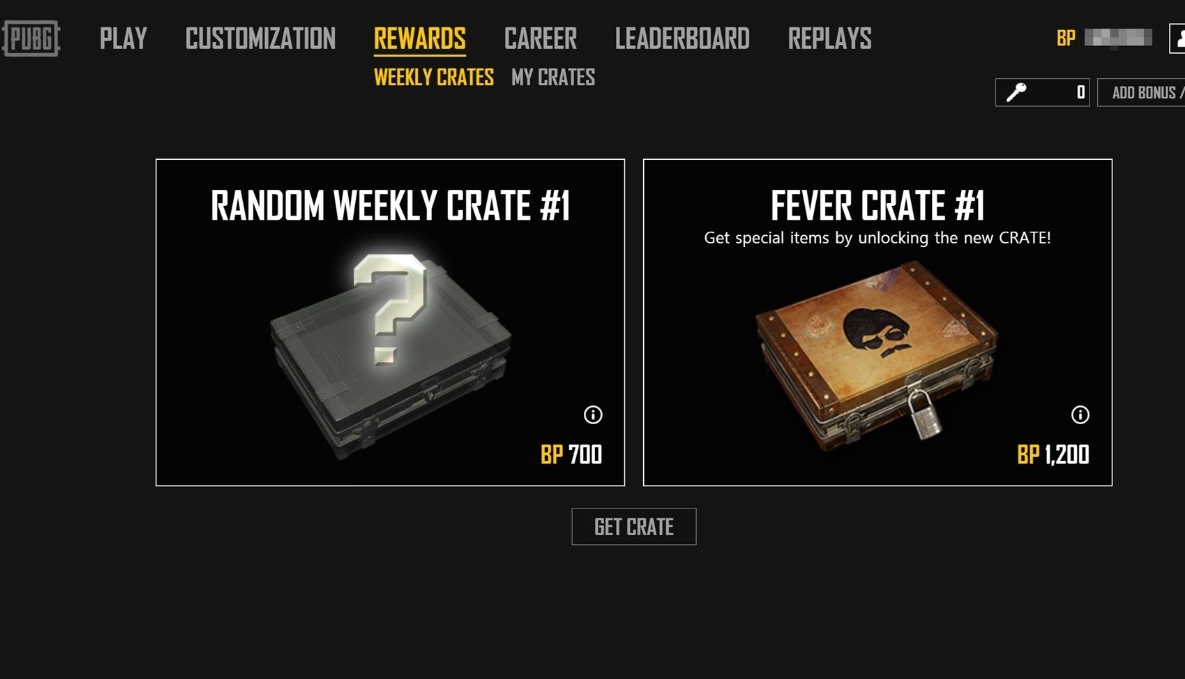Switch to the Weekly Crates tab

(434, 77)
